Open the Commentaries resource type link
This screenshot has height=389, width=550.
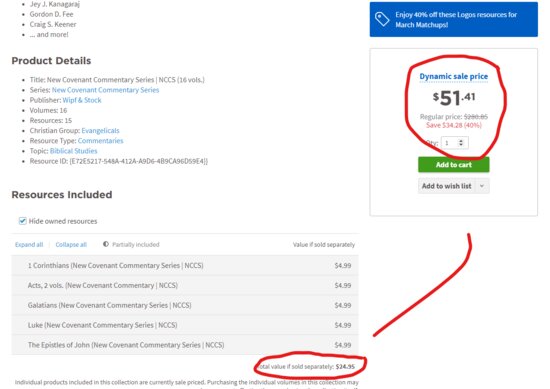pos(100,141)
